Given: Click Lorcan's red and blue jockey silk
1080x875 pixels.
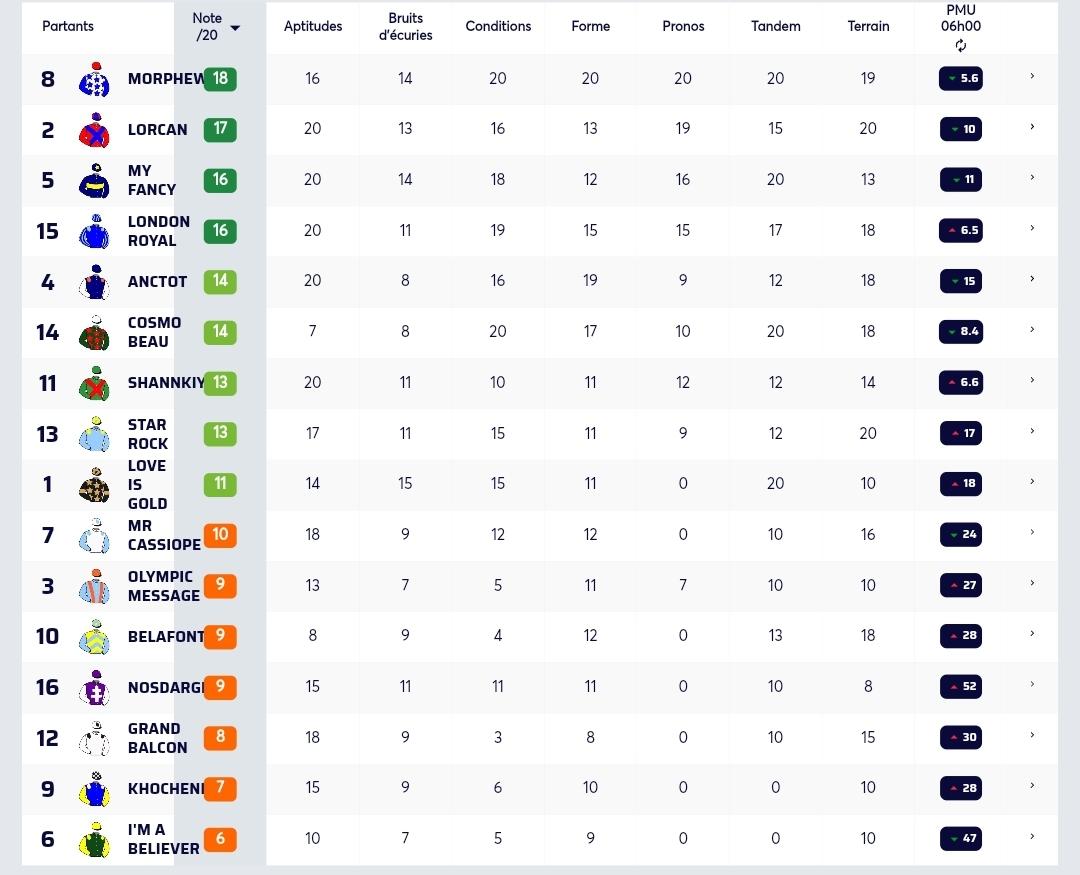Looking at the screenshot, I should 94,130.
